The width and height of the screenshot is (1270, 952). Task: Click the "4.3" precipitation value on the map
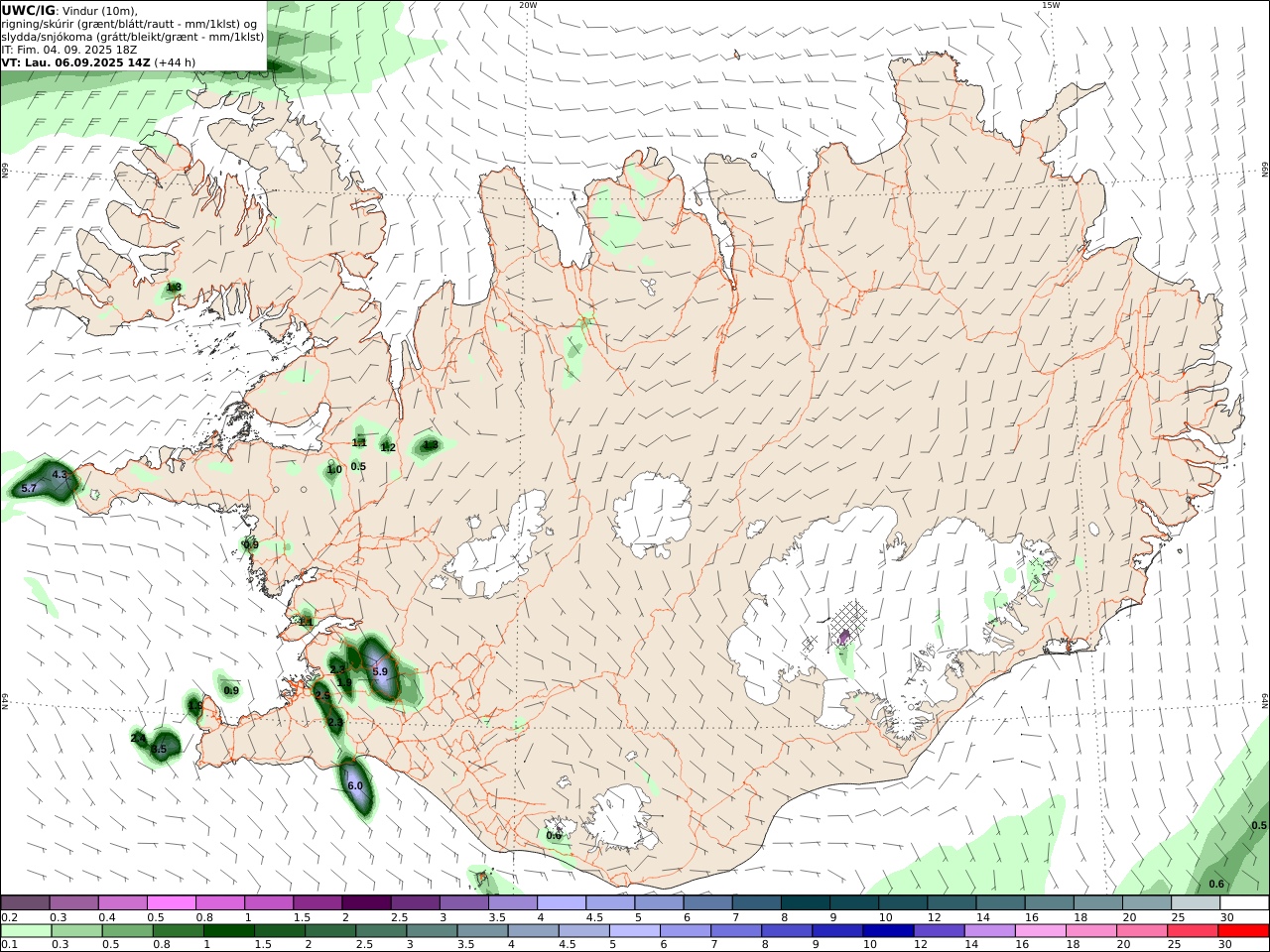pyautogui.click(x=60, y=475)
